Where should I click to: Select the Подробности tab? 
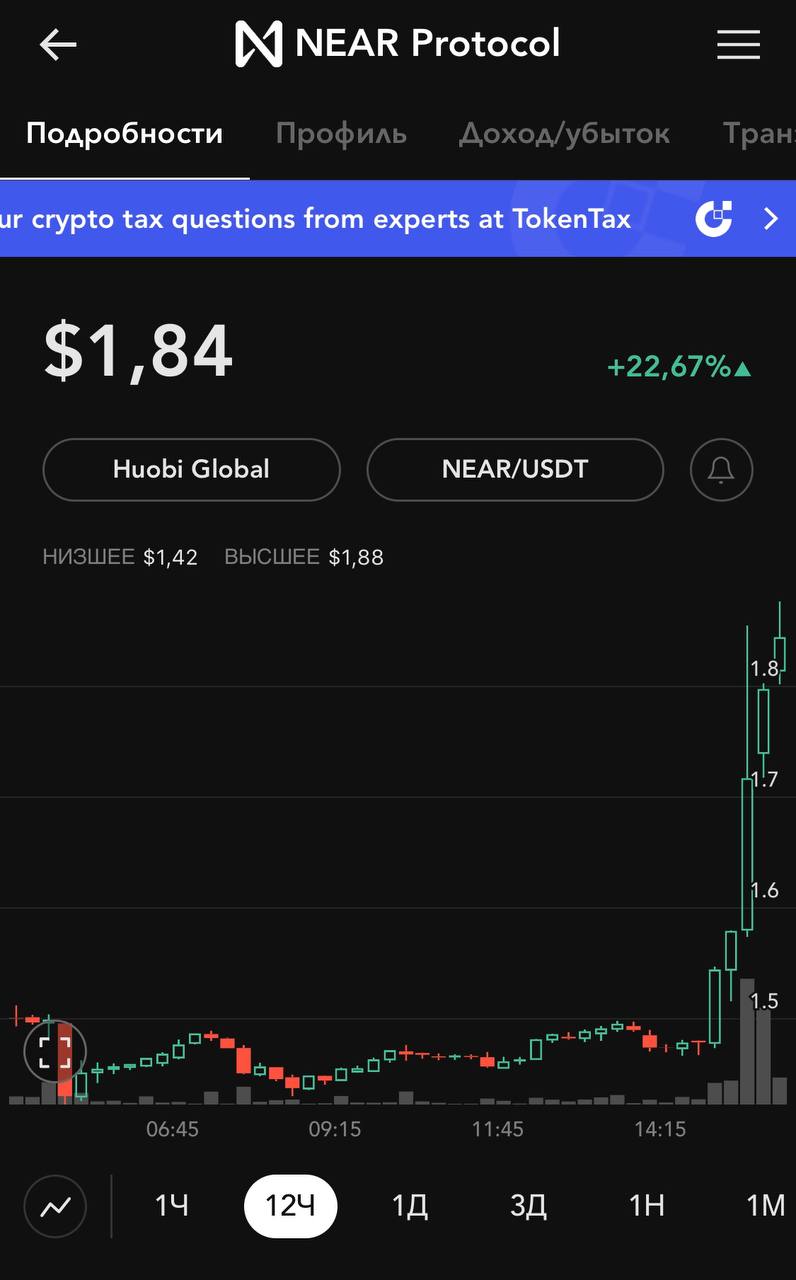point(124,134)
